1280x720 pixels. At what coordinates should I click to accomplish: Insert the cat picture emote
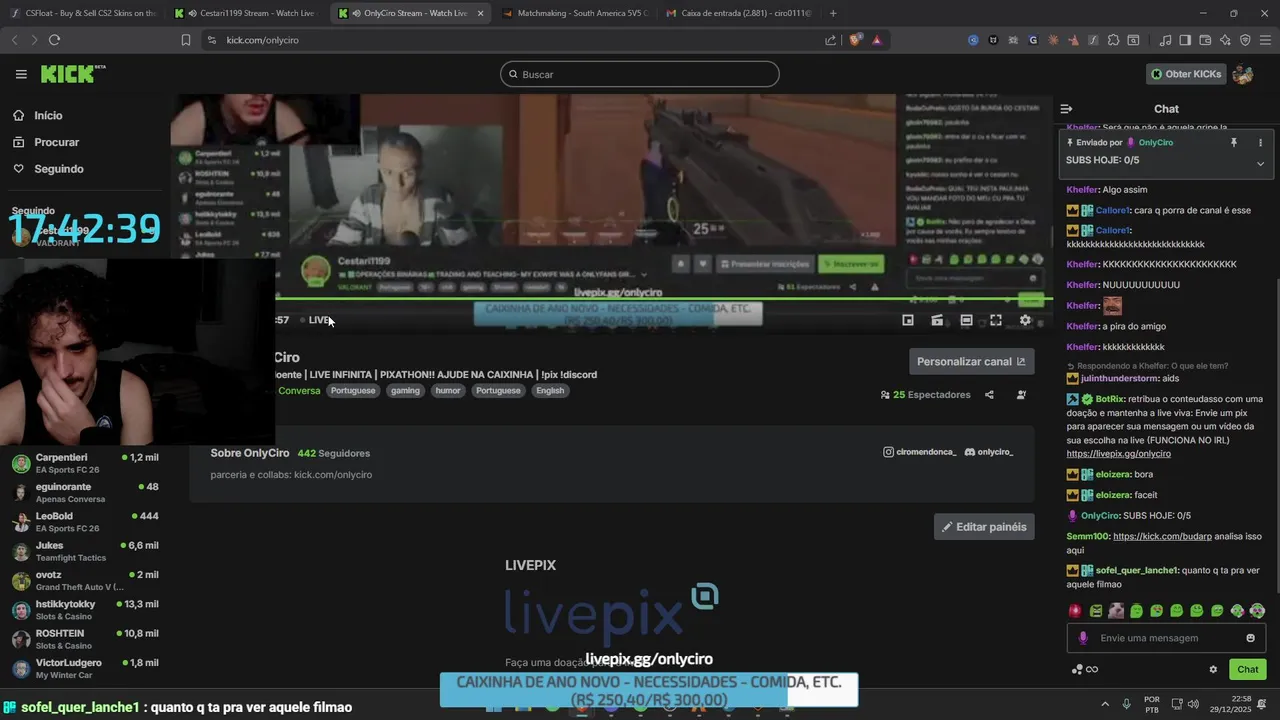(1116, 611)
